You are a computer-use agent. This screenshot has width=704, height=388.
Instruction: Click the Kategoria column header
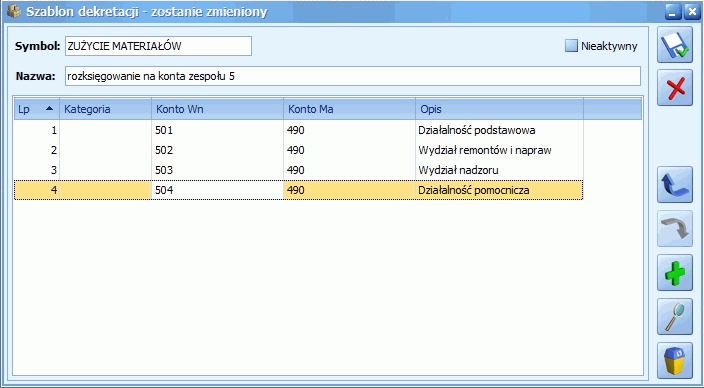pos(106,109)
